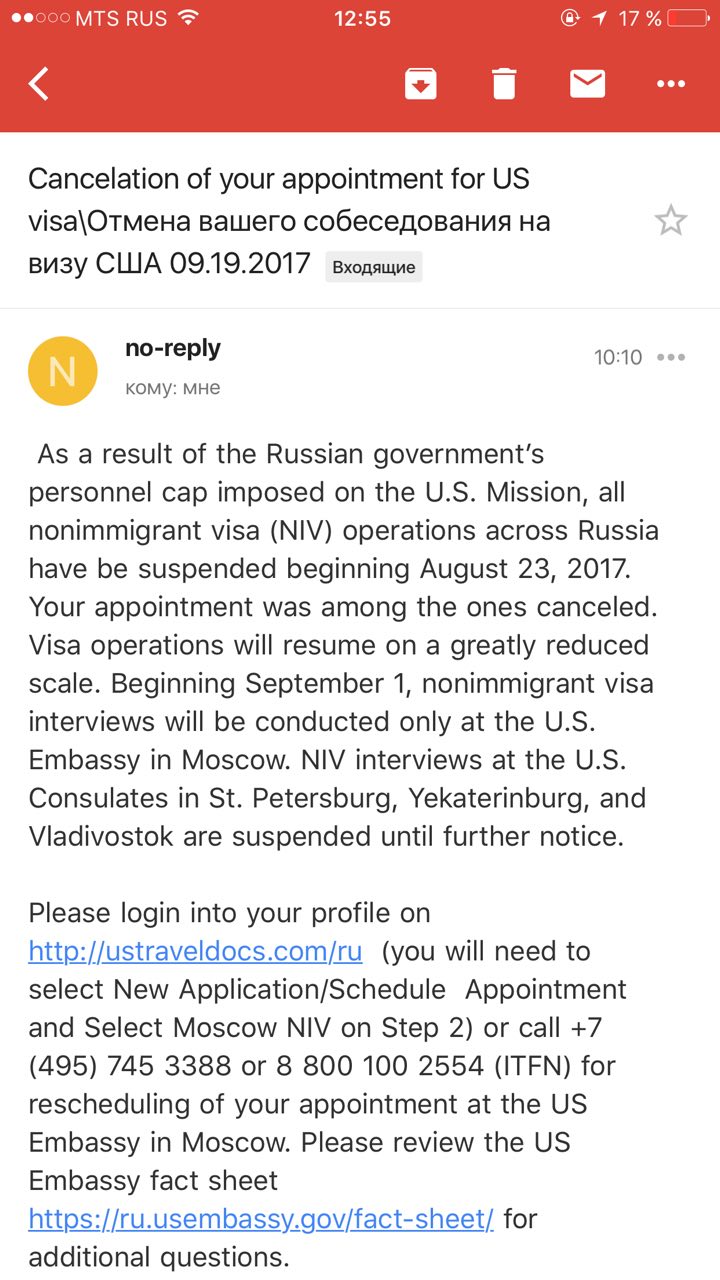Tap the no-reply sender name
Image resolution: width=720 pixels, height=1280 pixels.
173,348
